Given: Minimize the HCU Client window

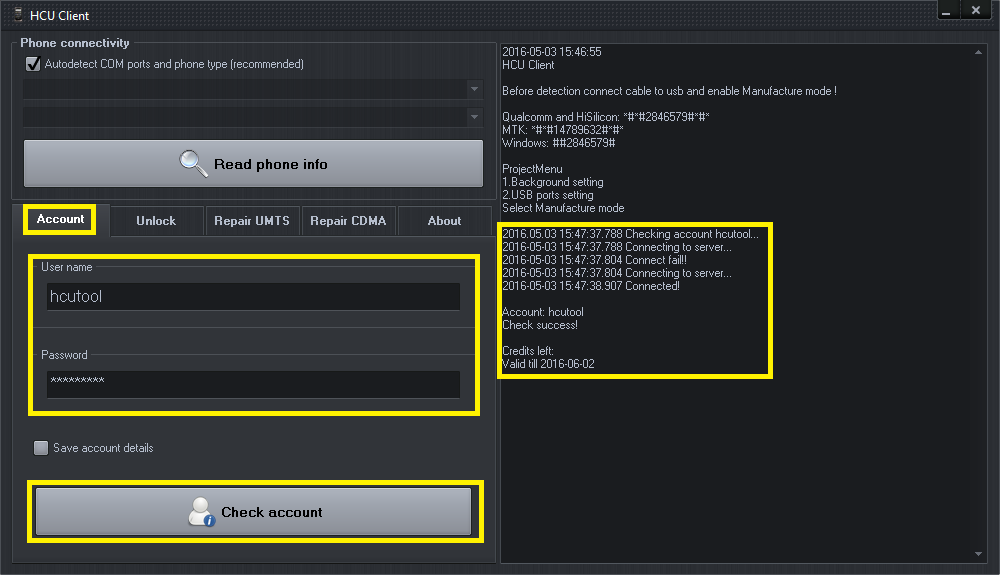Looking at the screenshot, I should (x=946, y=11).
